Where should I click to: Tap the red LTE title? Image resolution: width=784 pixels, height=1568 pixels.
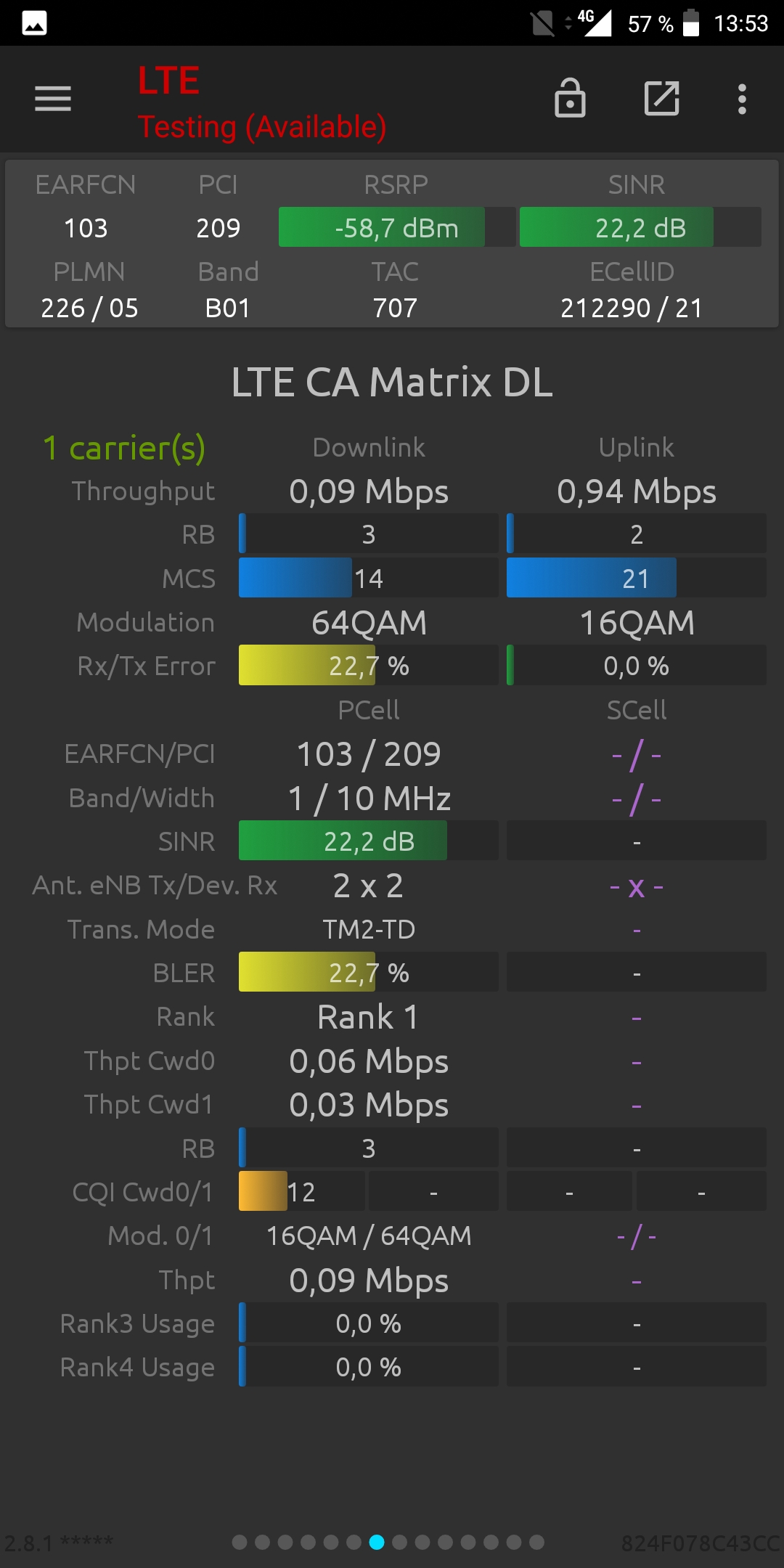tap(168, 81)
